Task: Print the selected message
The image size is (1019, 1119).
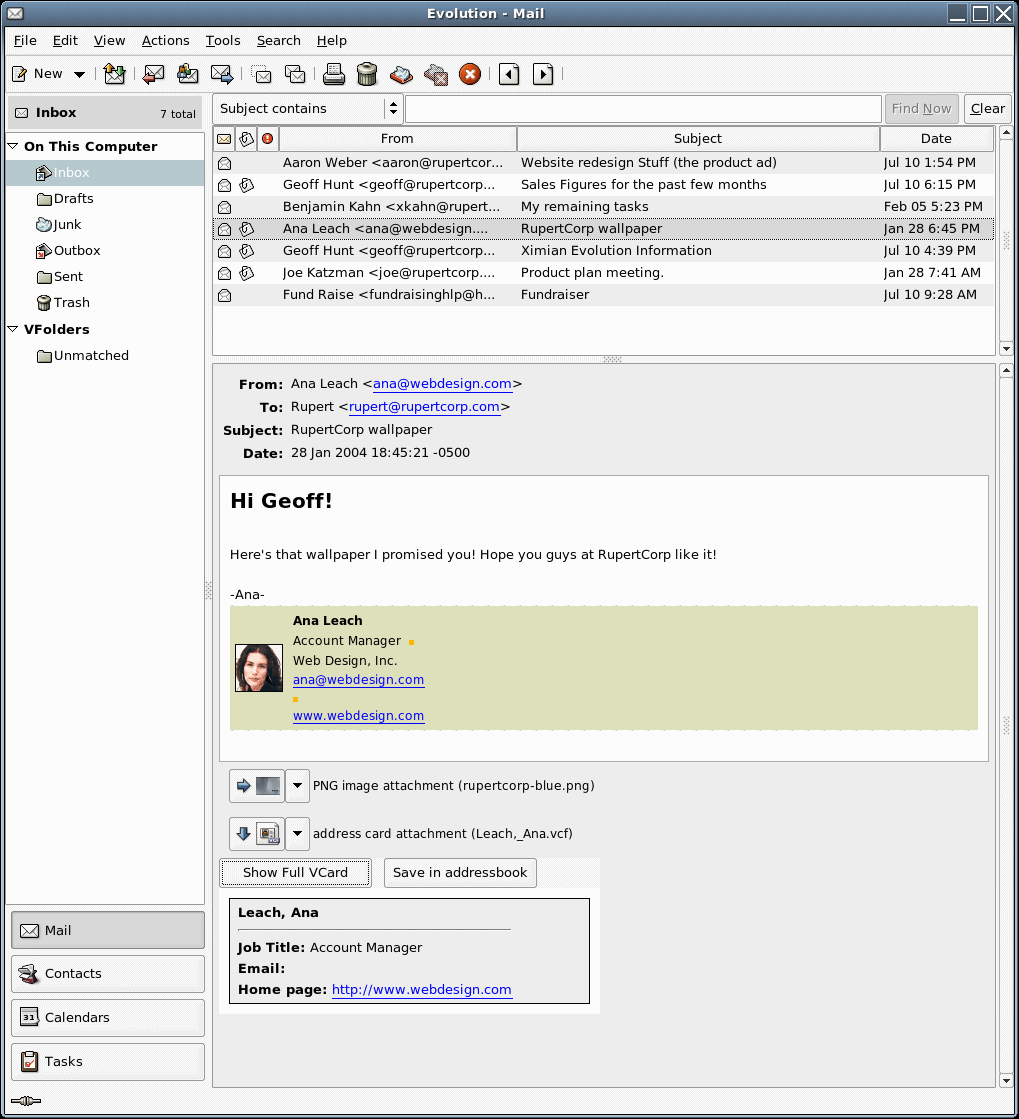Action: coord(333,74)
